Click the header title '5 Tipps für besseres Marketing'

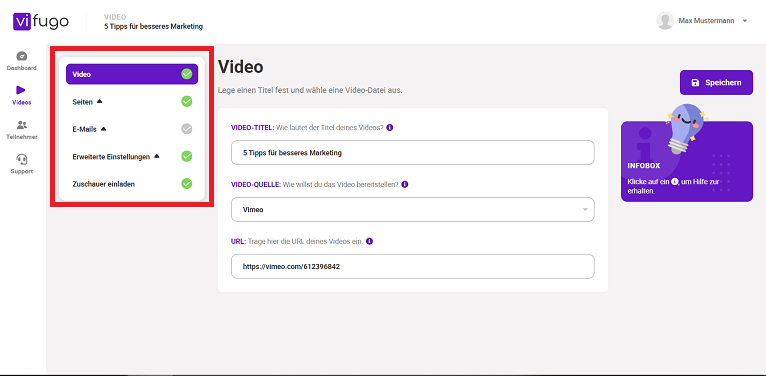point(153,26)
